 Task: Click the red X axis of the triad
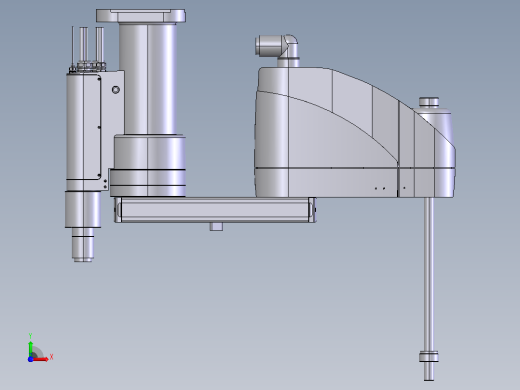coord(41,359)
